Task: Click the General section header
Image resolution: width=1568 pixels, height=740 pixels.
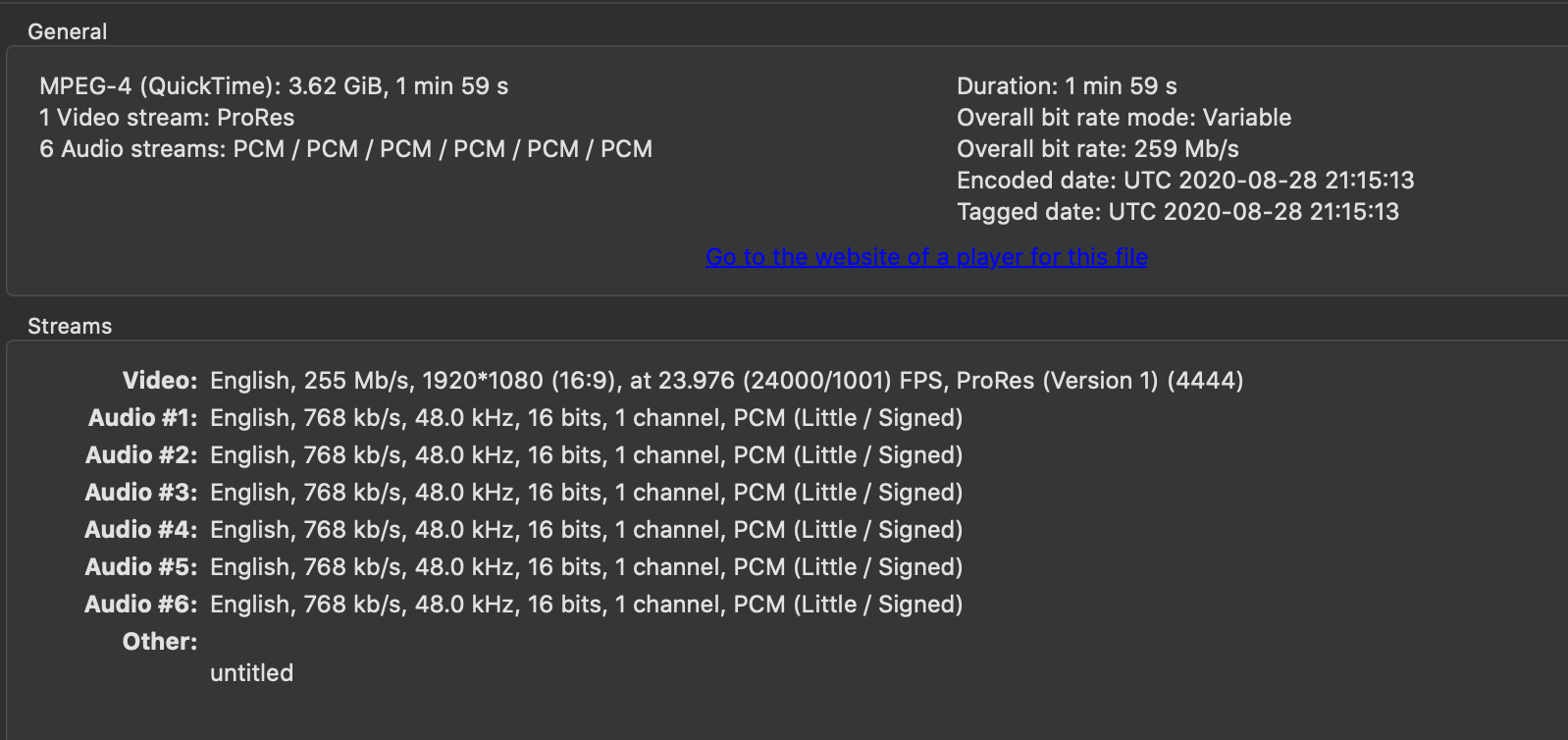Action: click(x=68, y=30)
